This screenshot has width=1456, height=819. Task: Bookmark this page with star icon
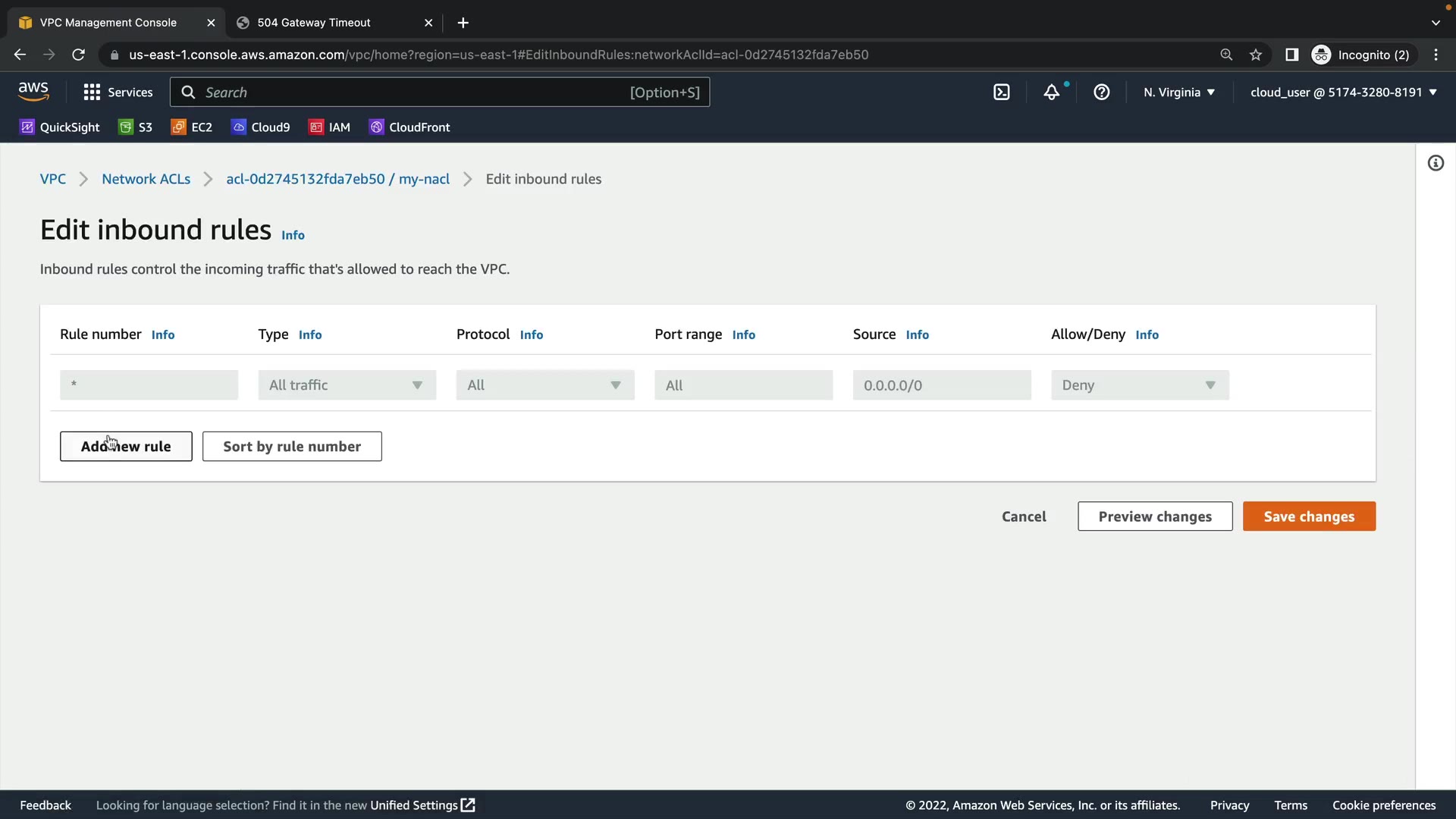[1256, 55]
